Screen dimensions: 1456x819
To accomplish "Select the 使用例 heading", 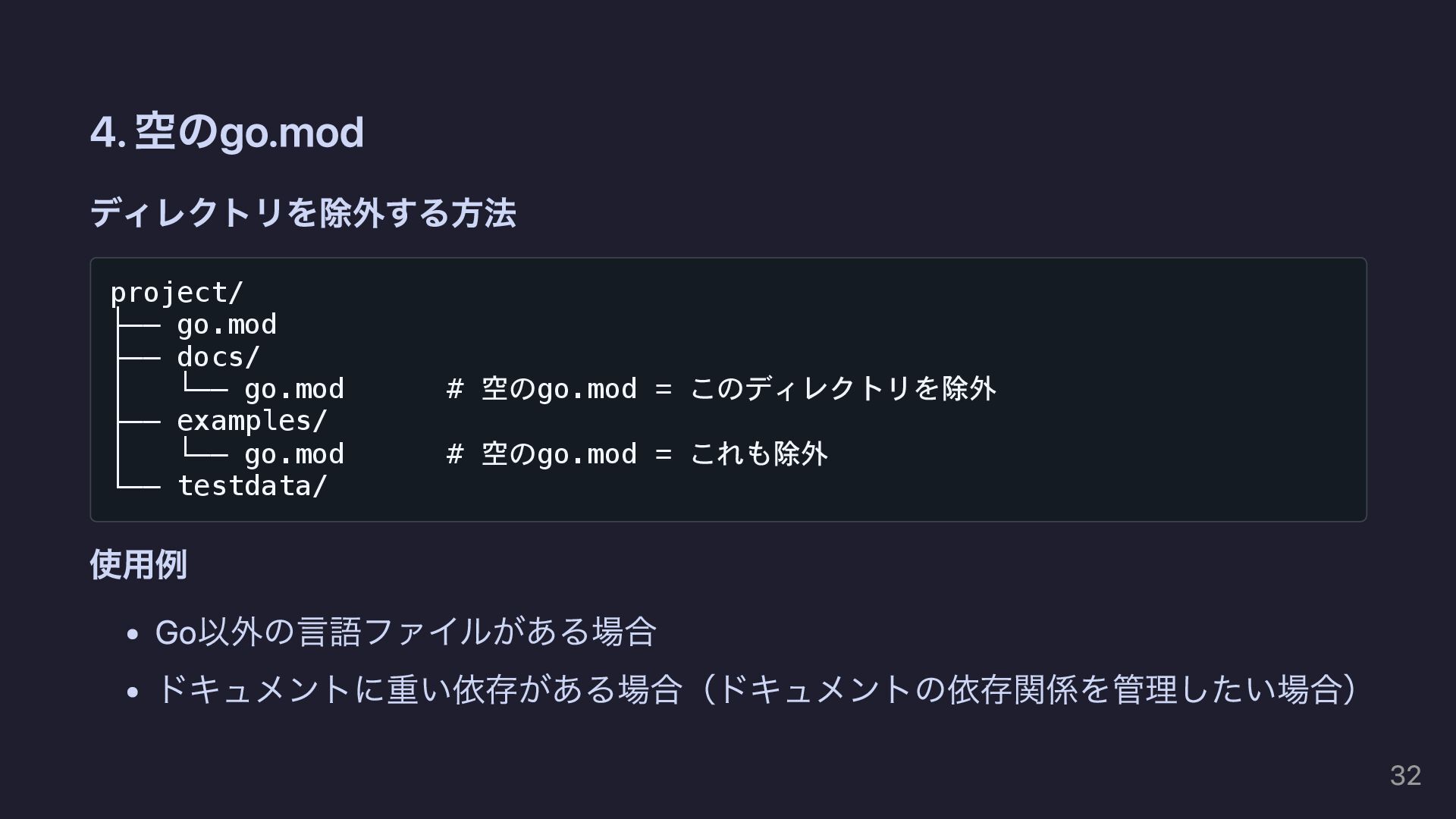I will pos(138,565).
